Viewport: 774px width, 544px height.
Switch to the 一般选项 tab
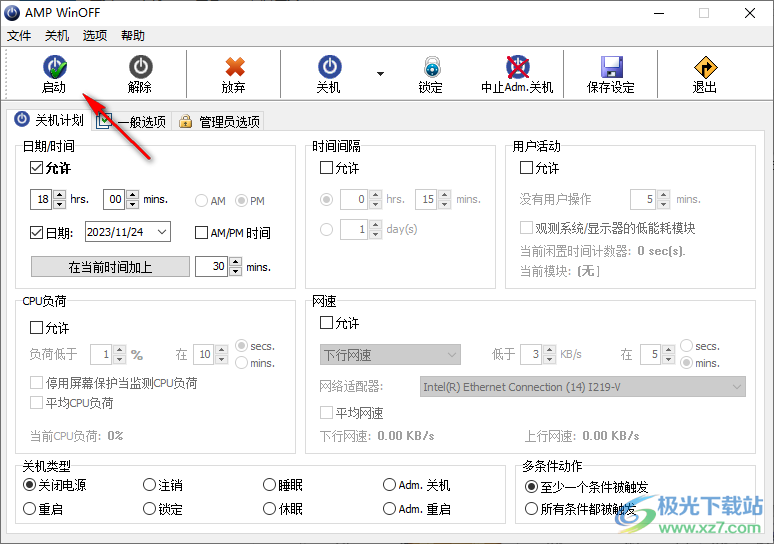coord(132,121)
